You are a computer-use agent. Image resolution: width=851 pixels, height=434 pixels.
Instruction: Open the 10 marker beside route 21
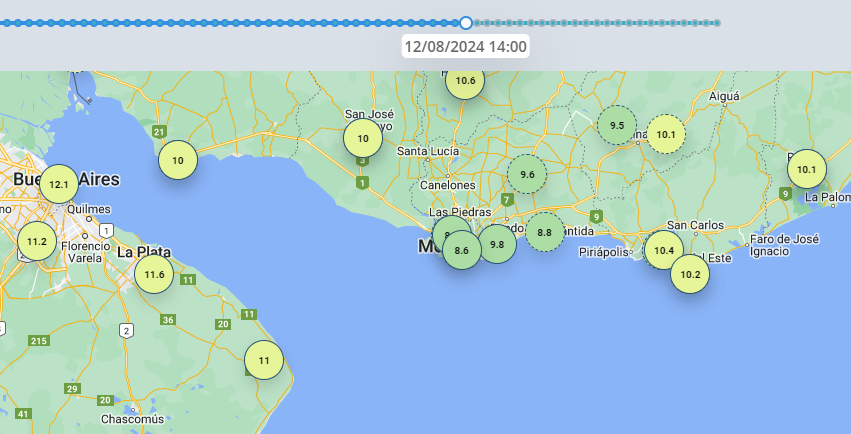(x=178, y=161)
